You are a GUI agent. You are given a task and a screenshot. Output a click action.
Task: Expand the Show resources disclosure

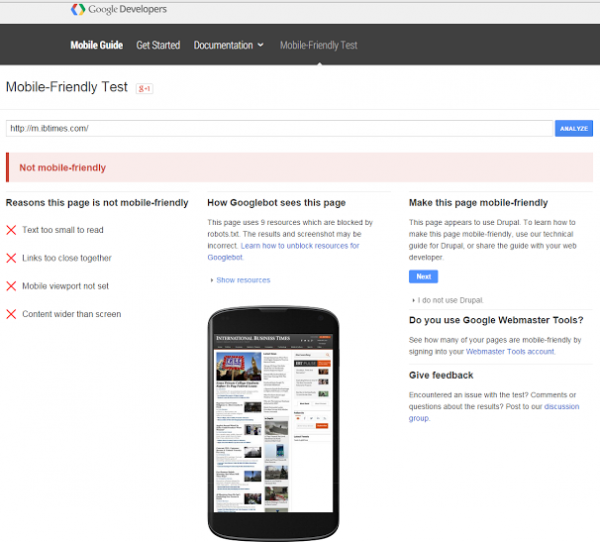coord(241,280)
